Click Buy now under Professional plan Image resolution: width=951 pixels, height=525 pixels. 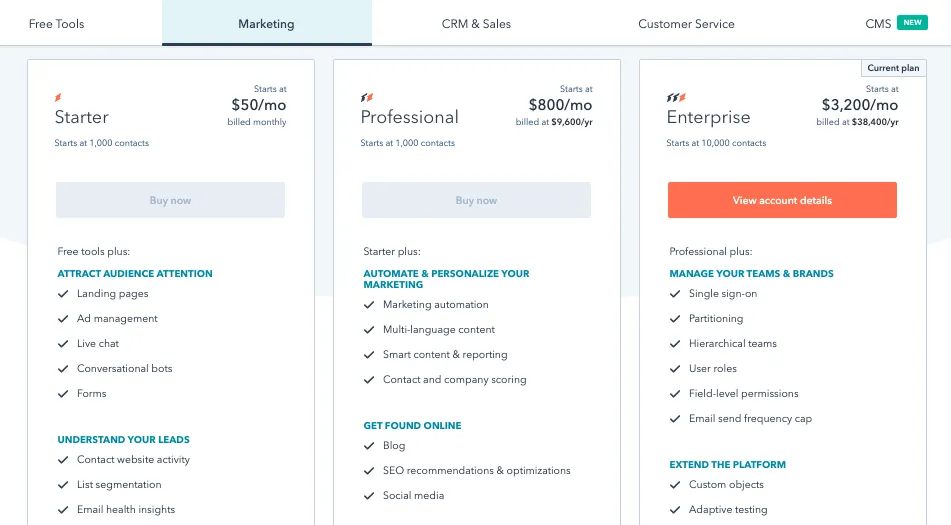point(476,200)
